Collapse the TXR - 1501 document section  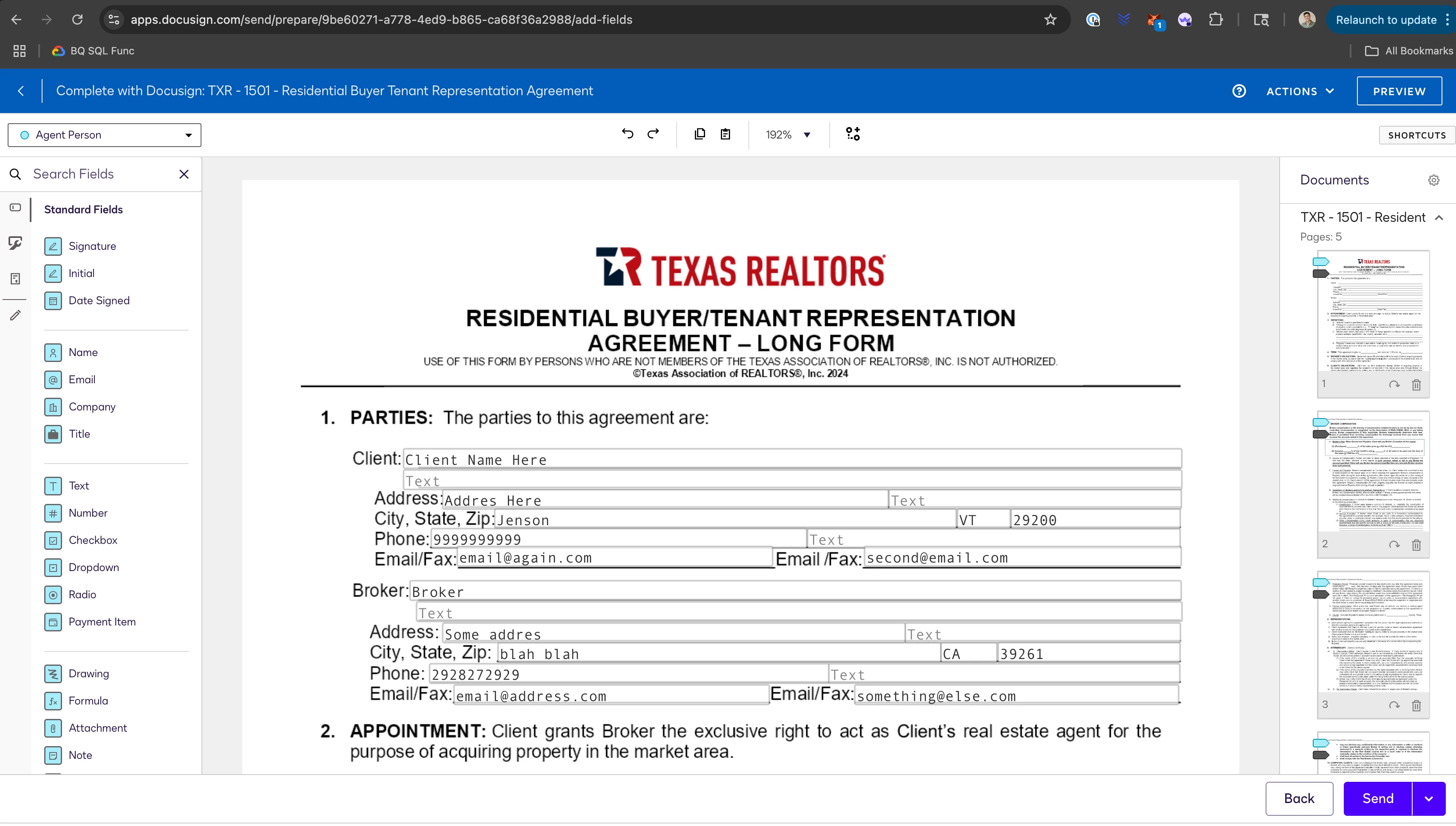tap(1439, 218)
